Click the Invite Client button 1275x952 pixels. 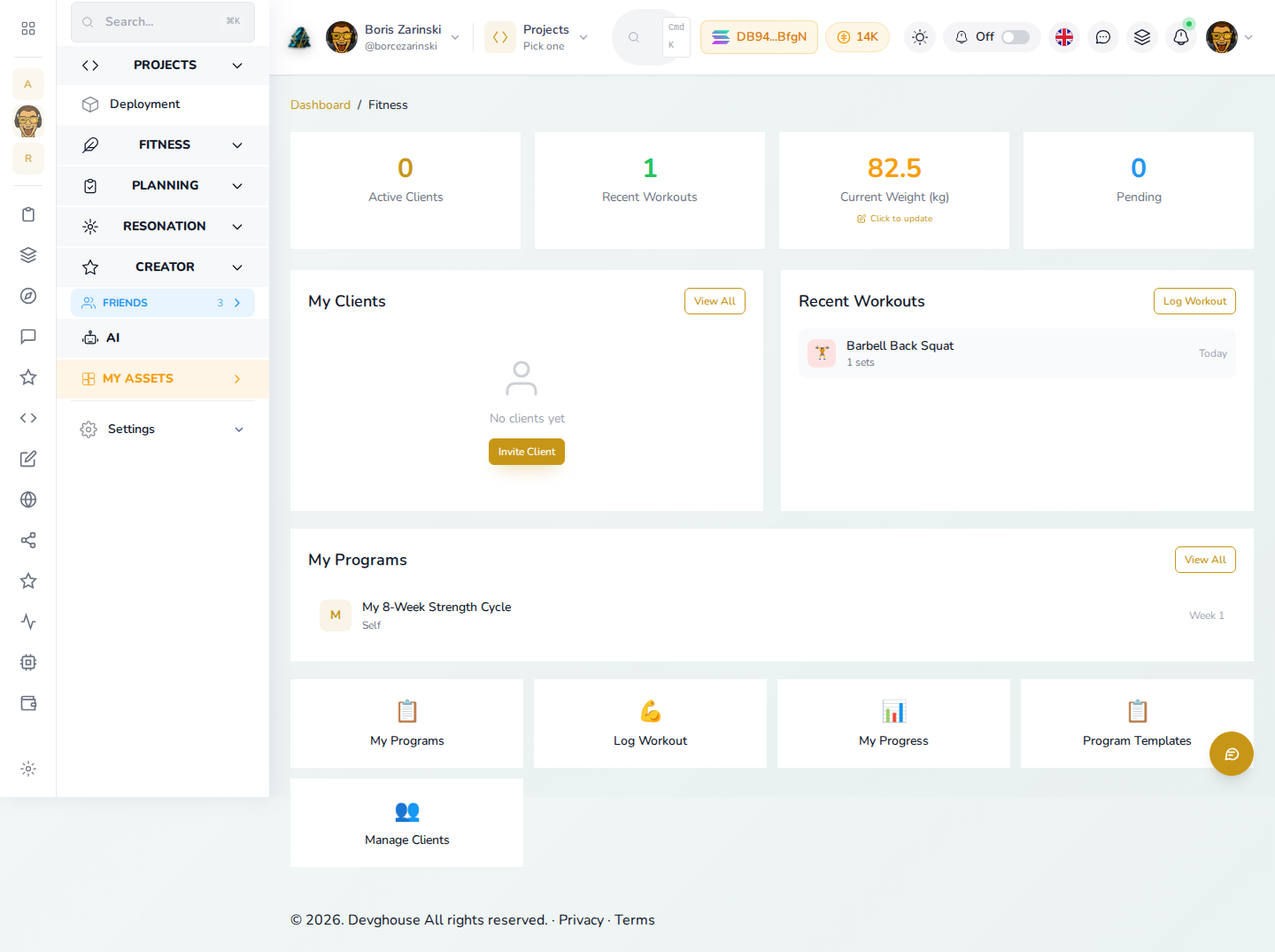point(527,452)
